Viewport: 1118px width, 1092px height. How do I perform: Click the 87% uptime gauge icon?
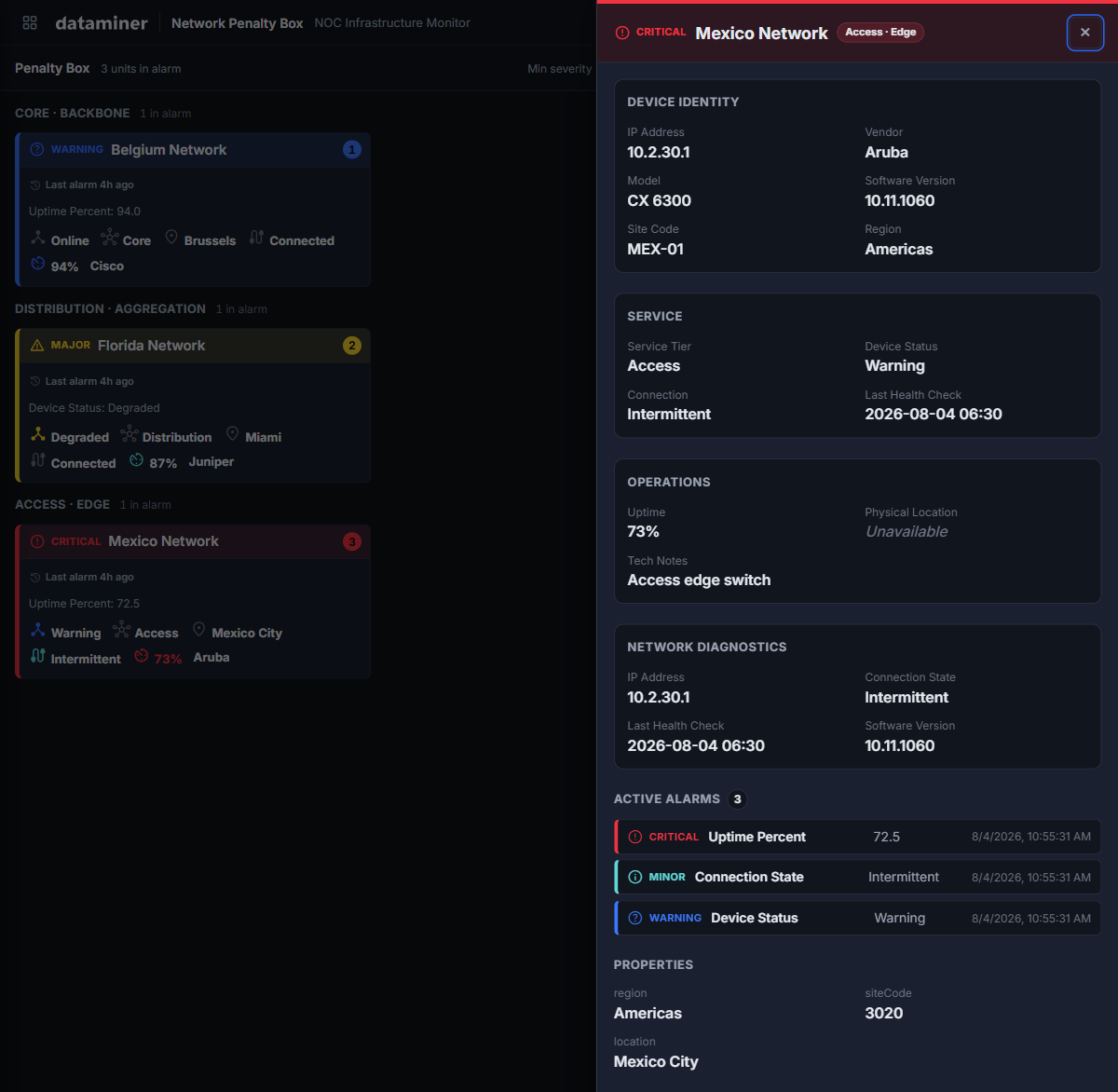pyautogui.click(x=137, y=460)
